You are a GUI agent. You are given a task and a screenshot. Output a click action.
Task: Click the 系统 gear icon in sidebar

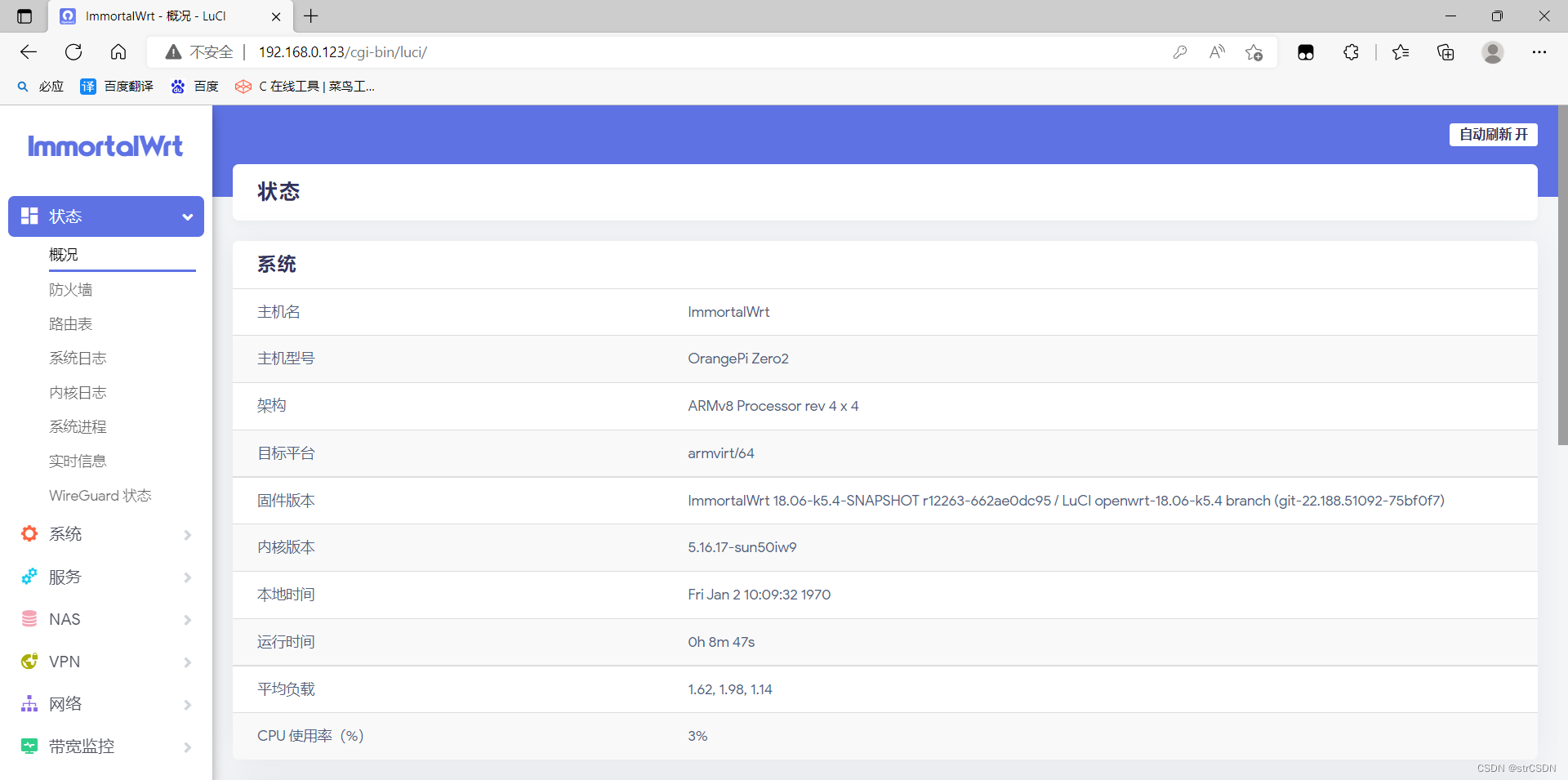pos(29,533)
